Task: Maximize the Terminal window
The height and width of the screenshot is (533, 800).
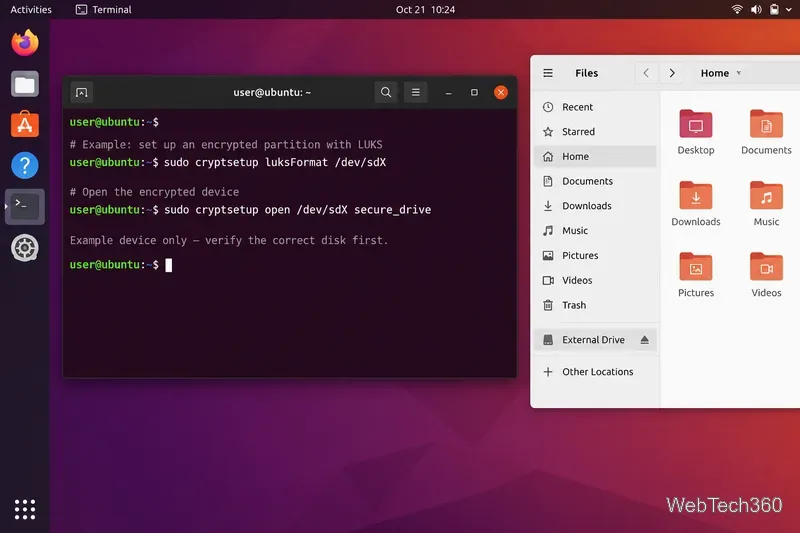Action: (474, 92)
